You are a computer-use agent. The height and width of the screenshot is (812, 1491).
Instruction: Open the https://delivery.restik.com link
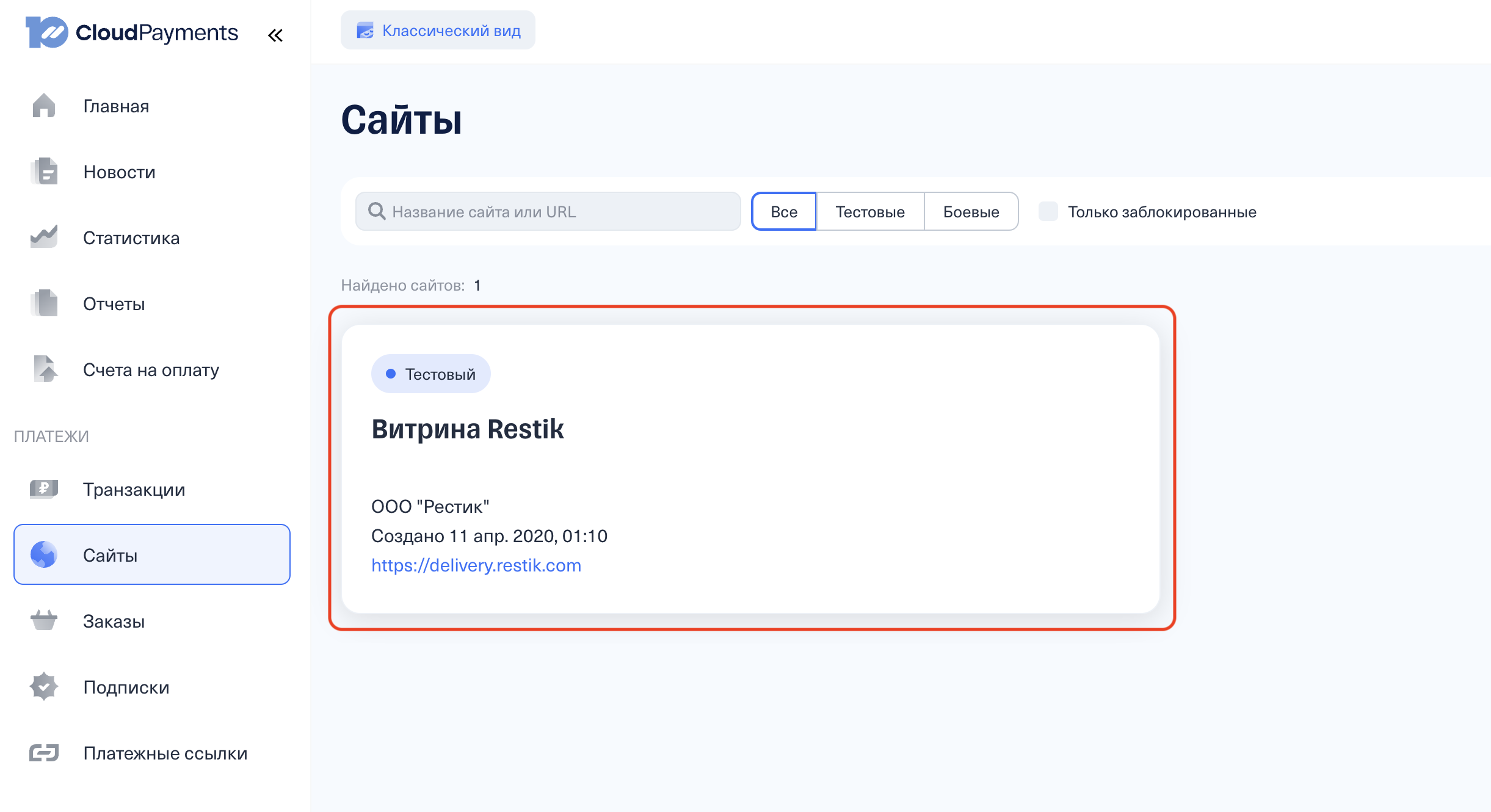(476, 565)
